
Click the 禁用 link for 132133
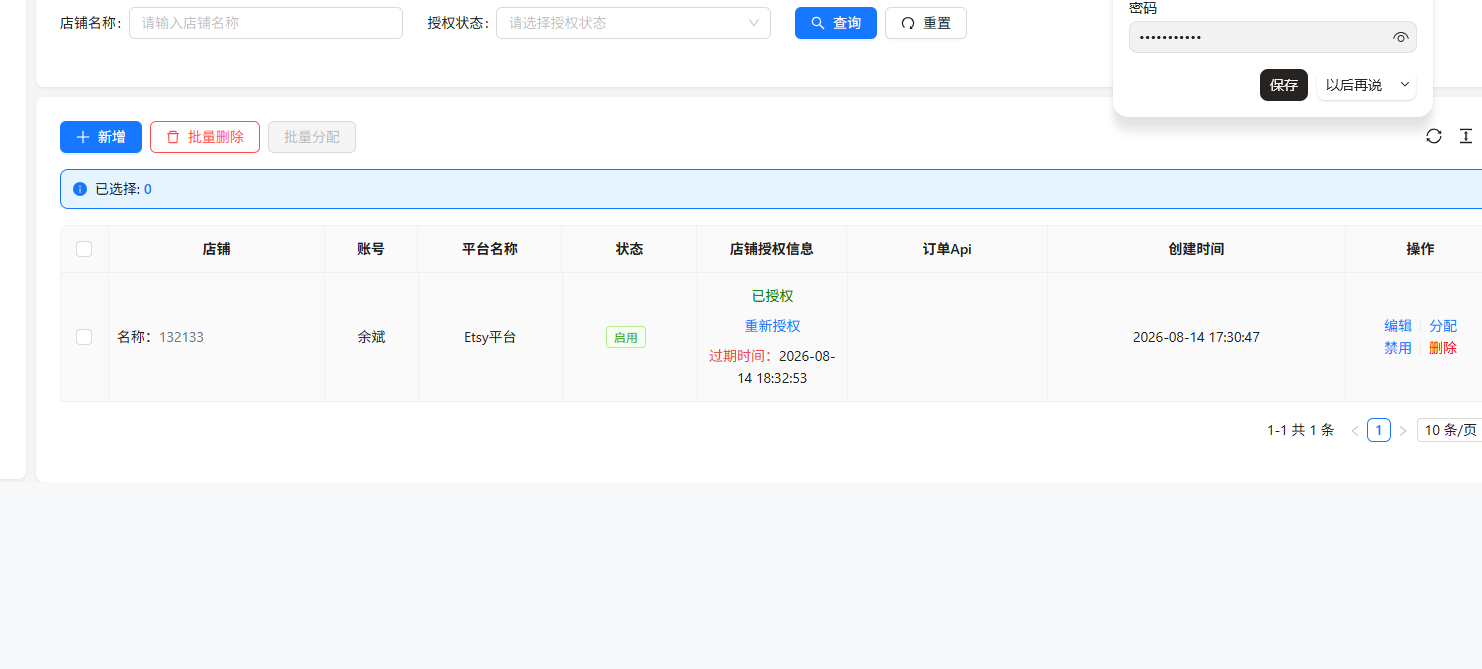pyautogui.click(x=1398, y=348)
